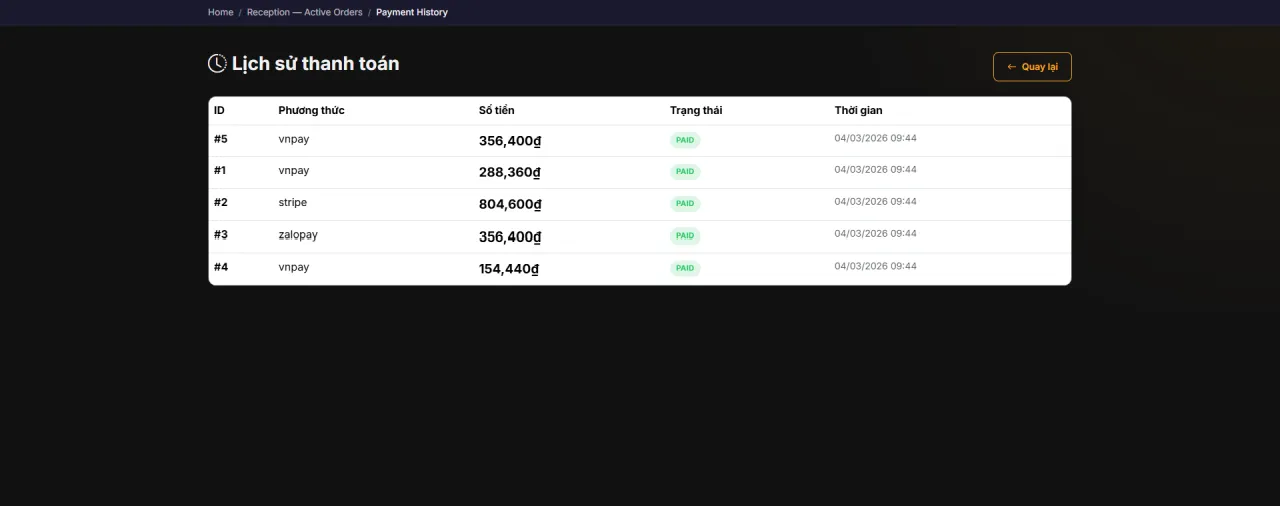Viewport: 1280px width, 506px height.
Task: Click the zalopay payment method
Action: [x=298, y=235]
